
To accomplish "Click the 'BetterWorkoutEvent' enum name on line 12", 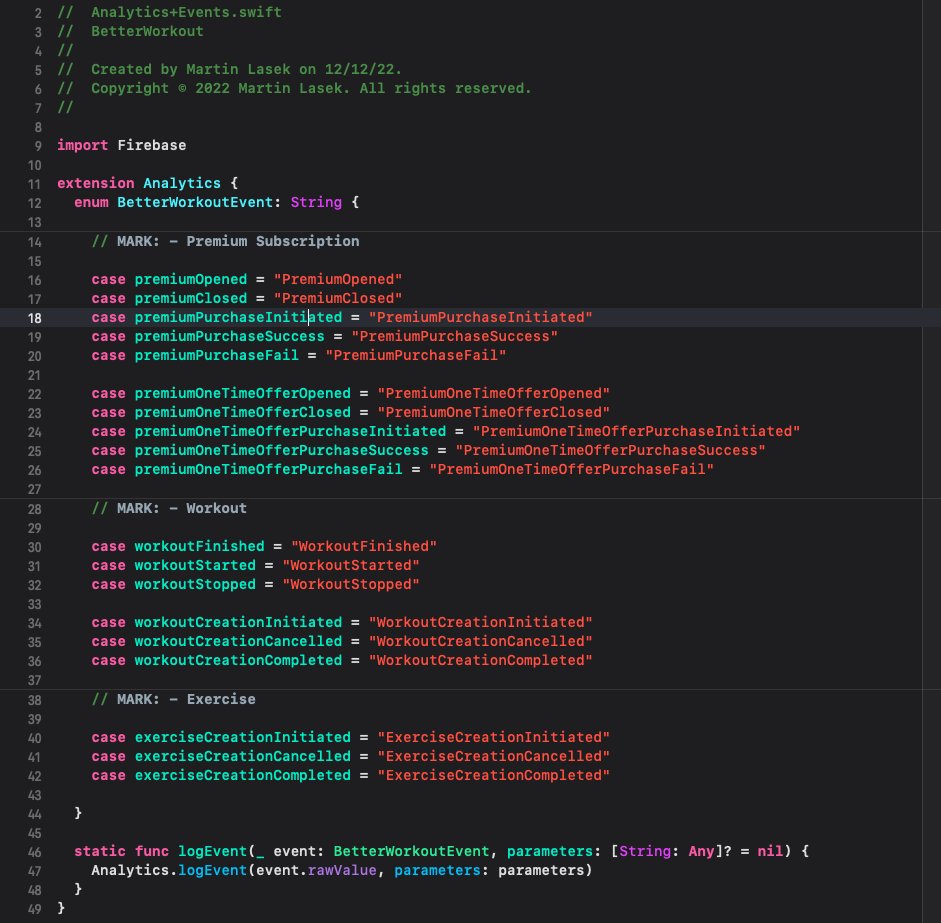I will (x=195, y=202).
